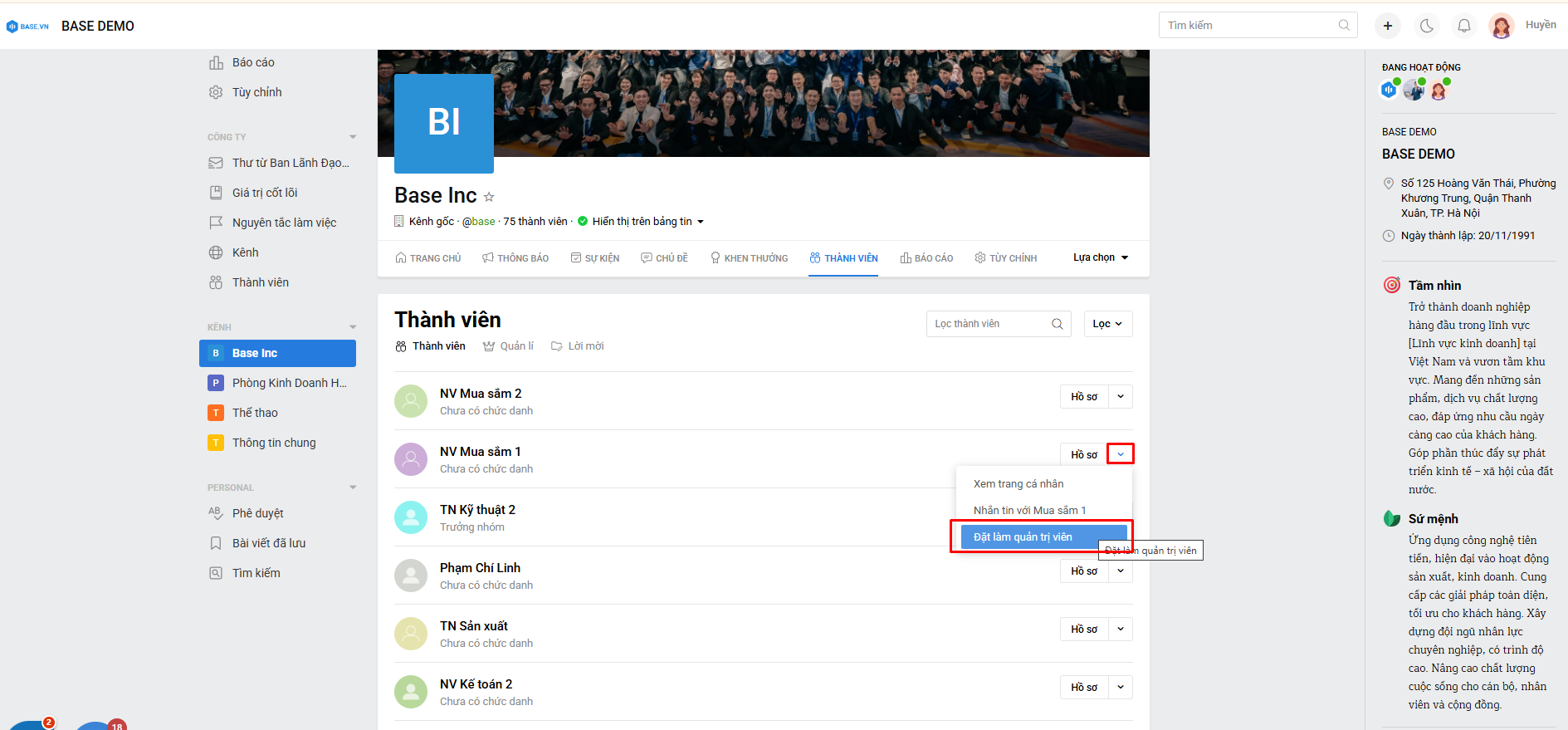1568x730 pixels.
Task: Select the Quản lí sub-tab
Action: (508, 346)
